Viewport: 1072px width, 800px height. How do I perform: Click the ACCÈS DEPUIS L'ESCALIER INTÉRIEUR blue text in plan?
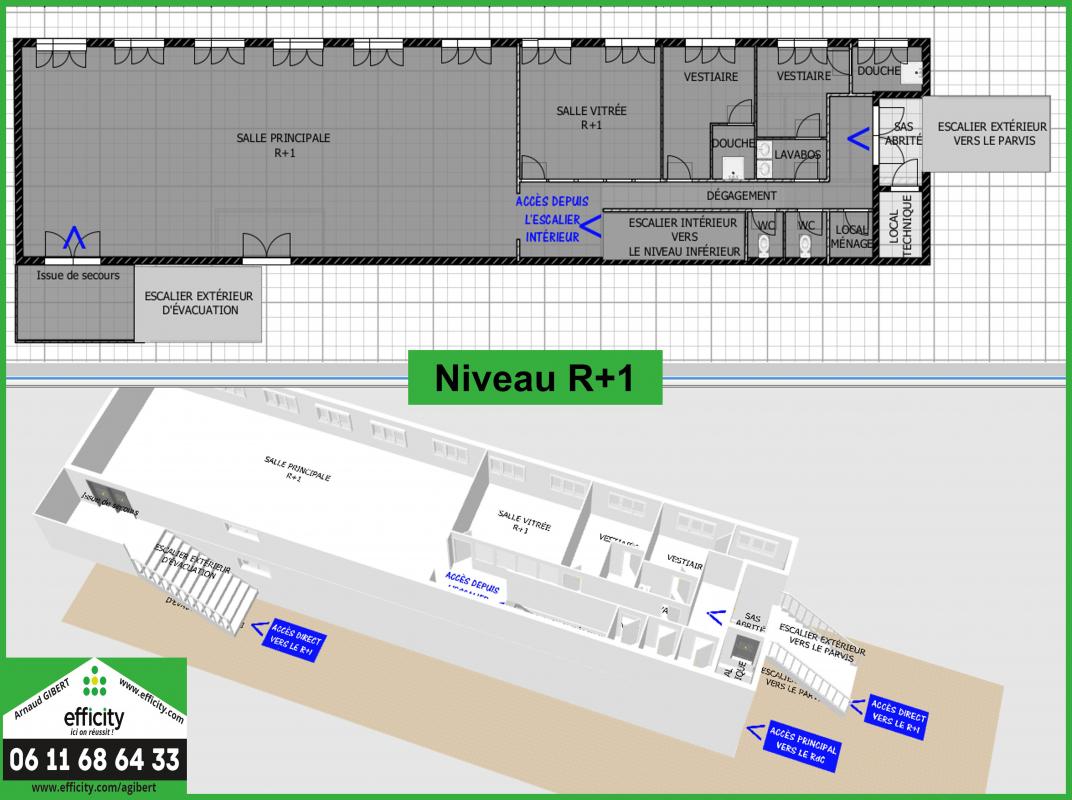pyautogui.click(x=552, y=219)
